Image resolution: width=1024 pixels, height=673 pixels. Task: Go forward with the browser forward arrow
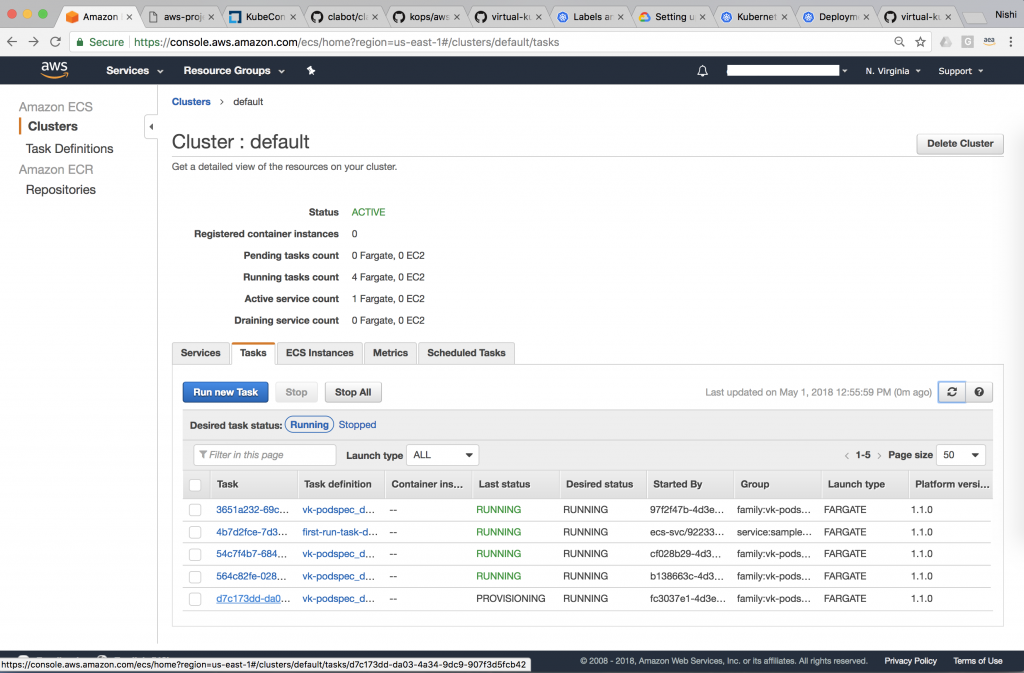pos(33,42)
